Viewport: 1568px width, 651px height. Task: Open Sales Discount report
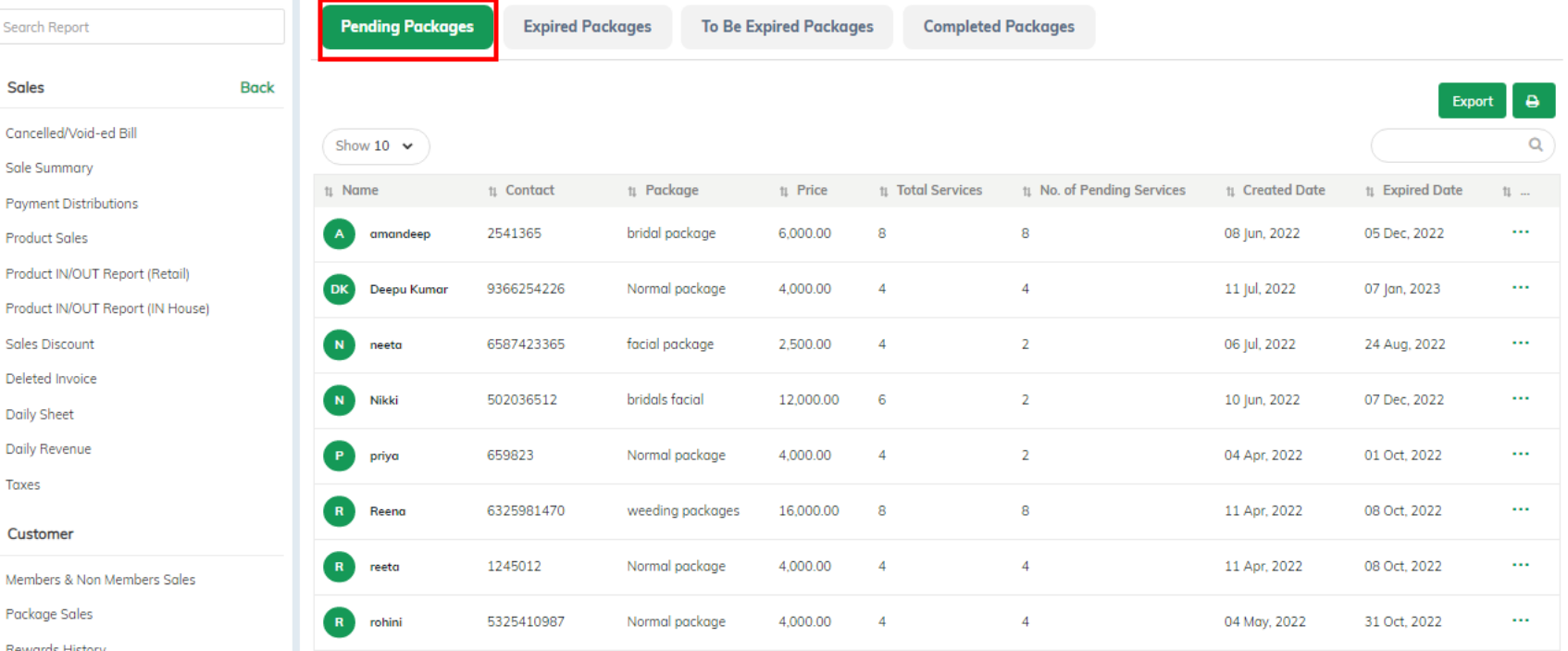(x=50, y=344)
